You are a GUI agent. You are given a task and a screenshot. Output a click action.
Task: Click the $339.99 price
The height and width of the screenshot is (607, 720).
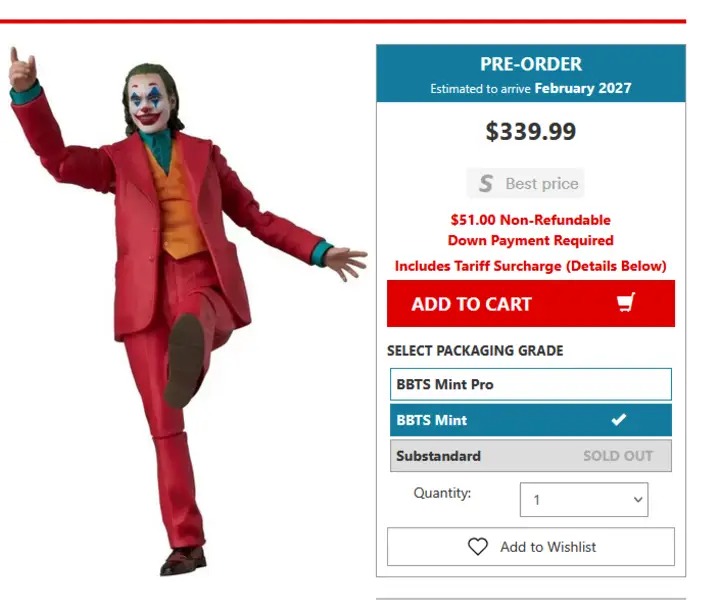(531, 131)
